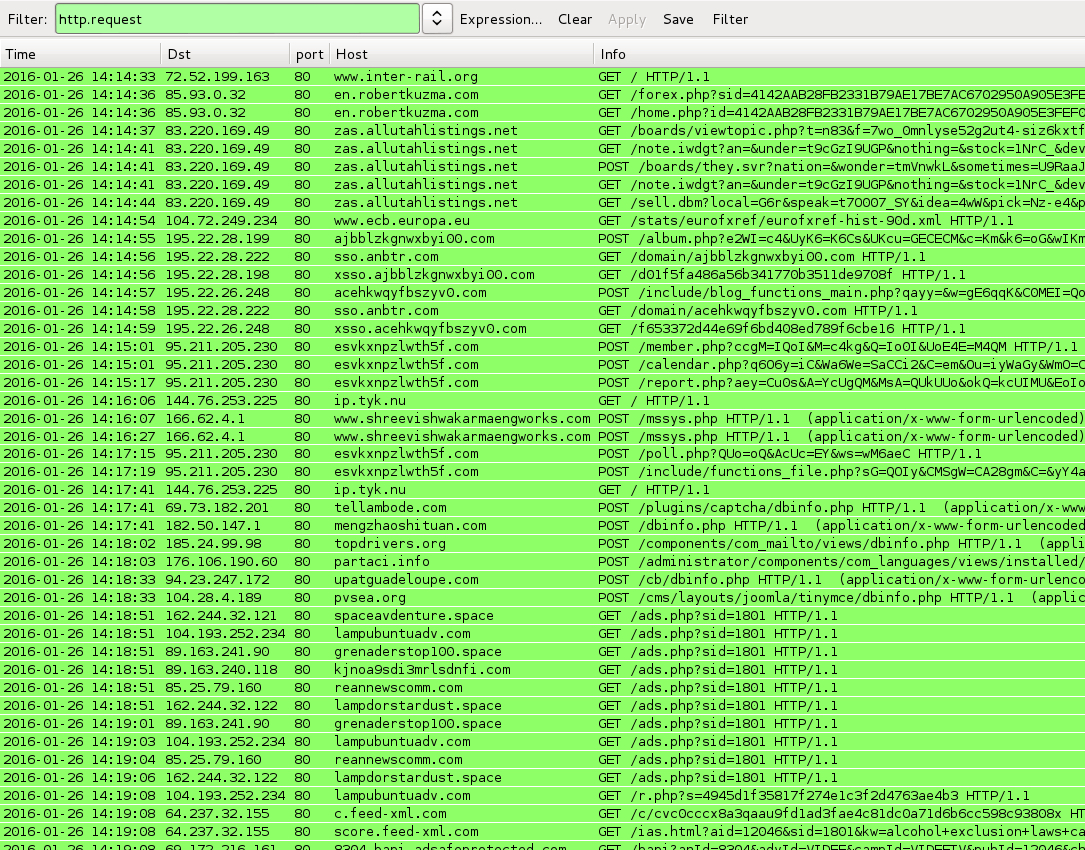Select the tellambode.com POST row
Viewport: 1085px width, 850px height.
click(x=390, y=508)
